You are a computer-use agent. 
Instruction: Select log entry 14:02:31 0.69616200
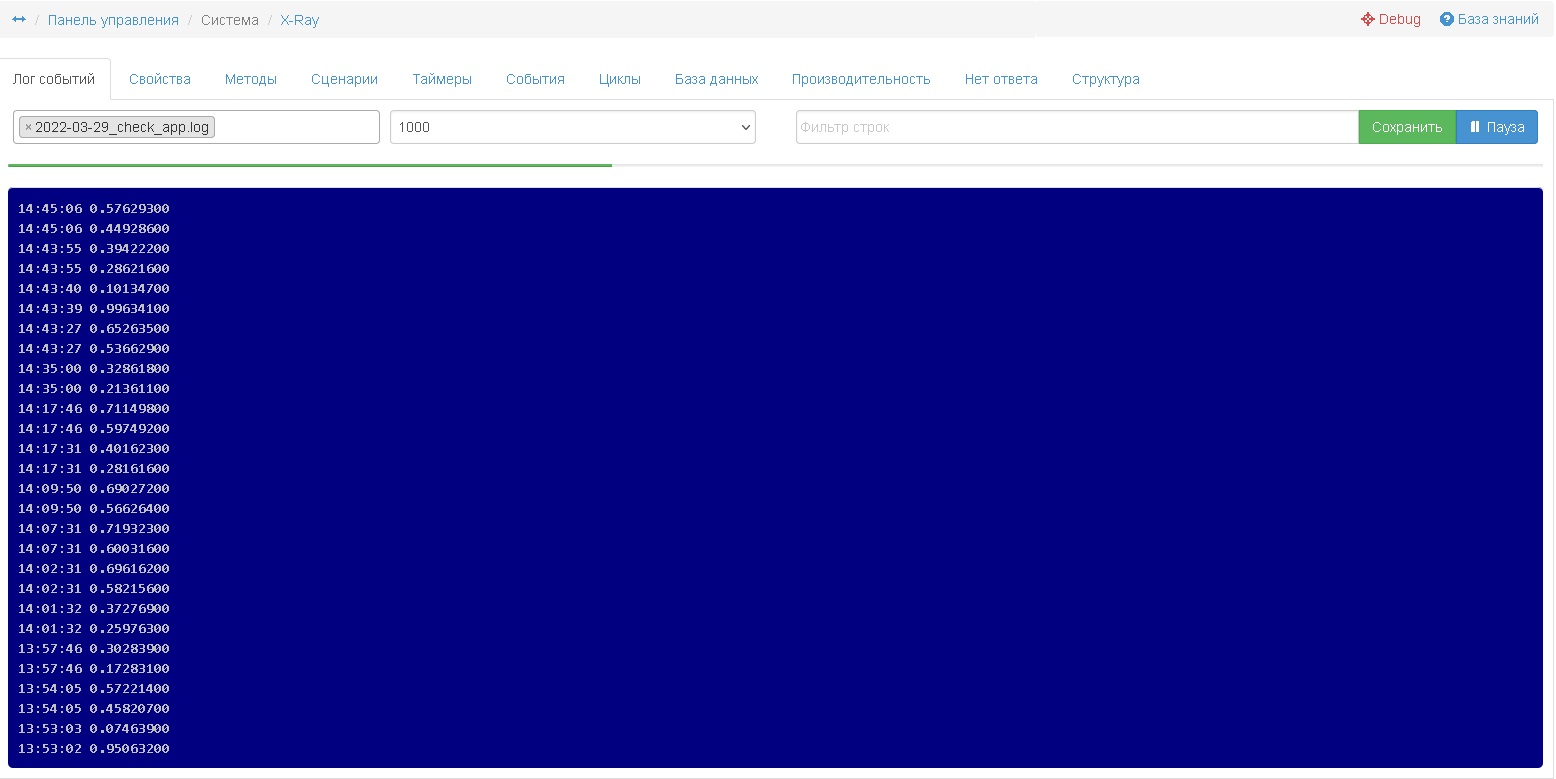tap(94, 569)
